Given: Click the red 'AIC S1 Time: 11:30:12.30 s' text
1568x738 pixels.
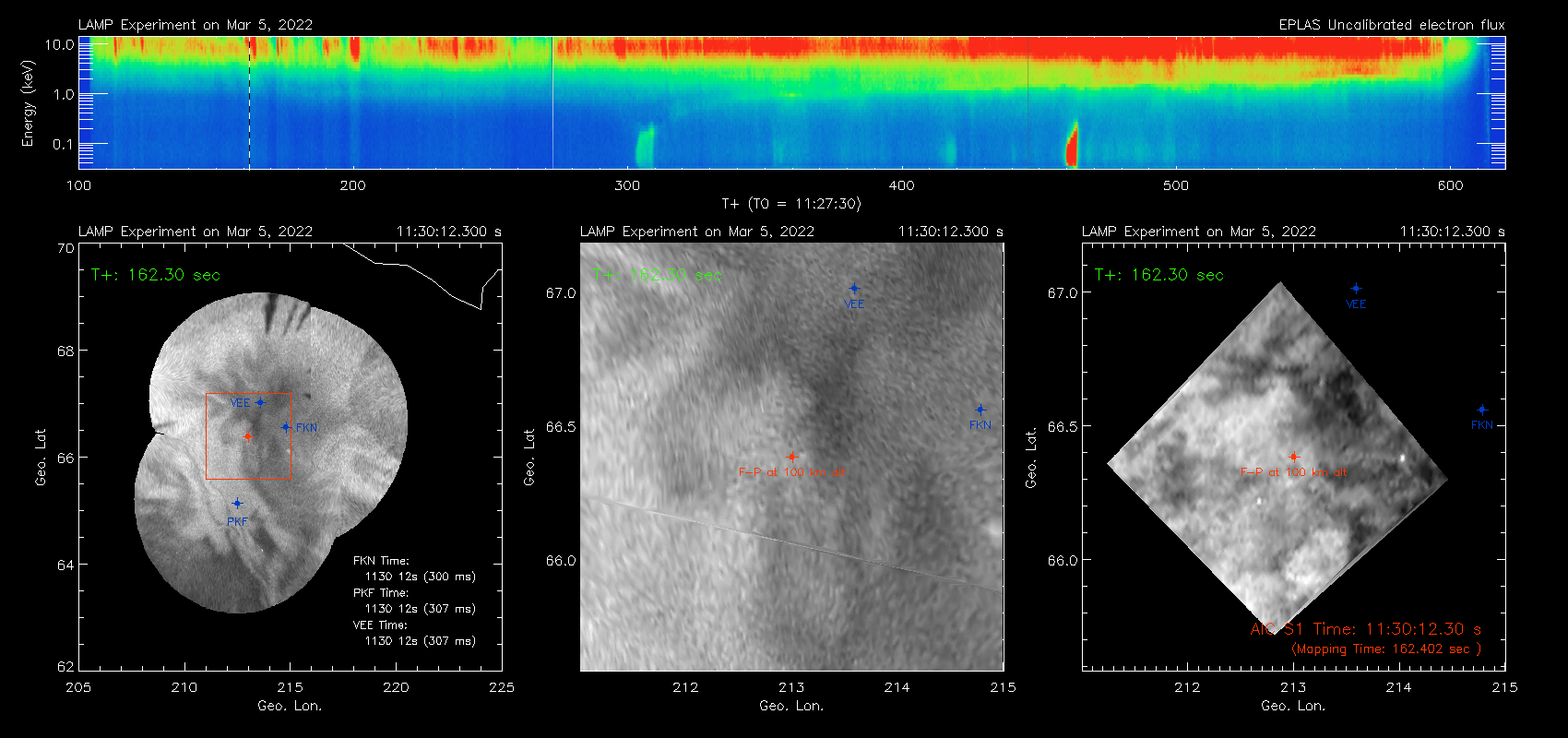Looking at the screenshot, I should coord(1366,629).
